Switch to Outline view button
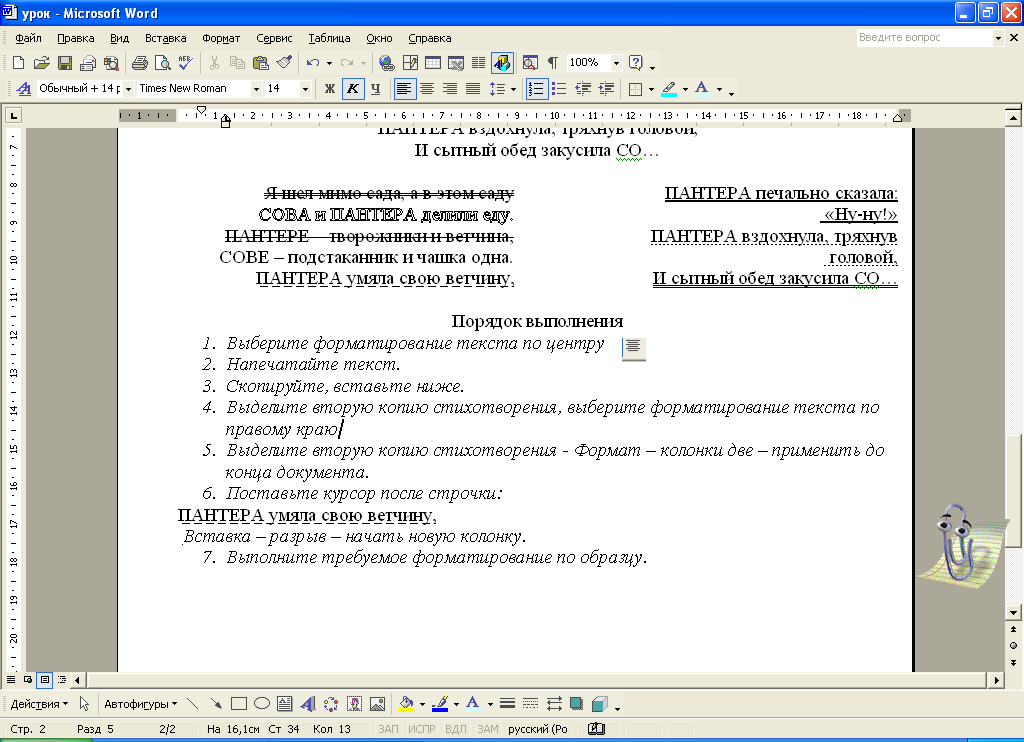The image size is (1024, 742). 61,680
